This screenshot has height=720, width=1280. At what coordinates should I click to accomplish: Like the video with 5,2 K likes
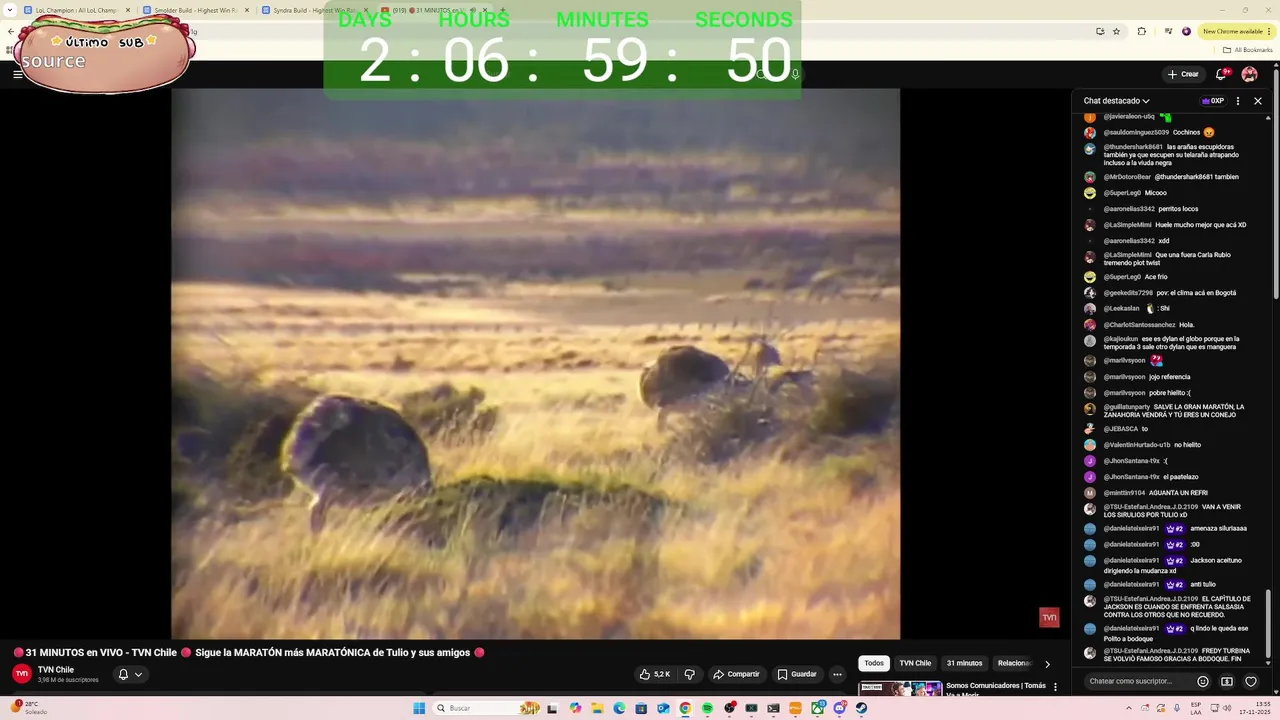pyautogui.click(x=655, y=674)
